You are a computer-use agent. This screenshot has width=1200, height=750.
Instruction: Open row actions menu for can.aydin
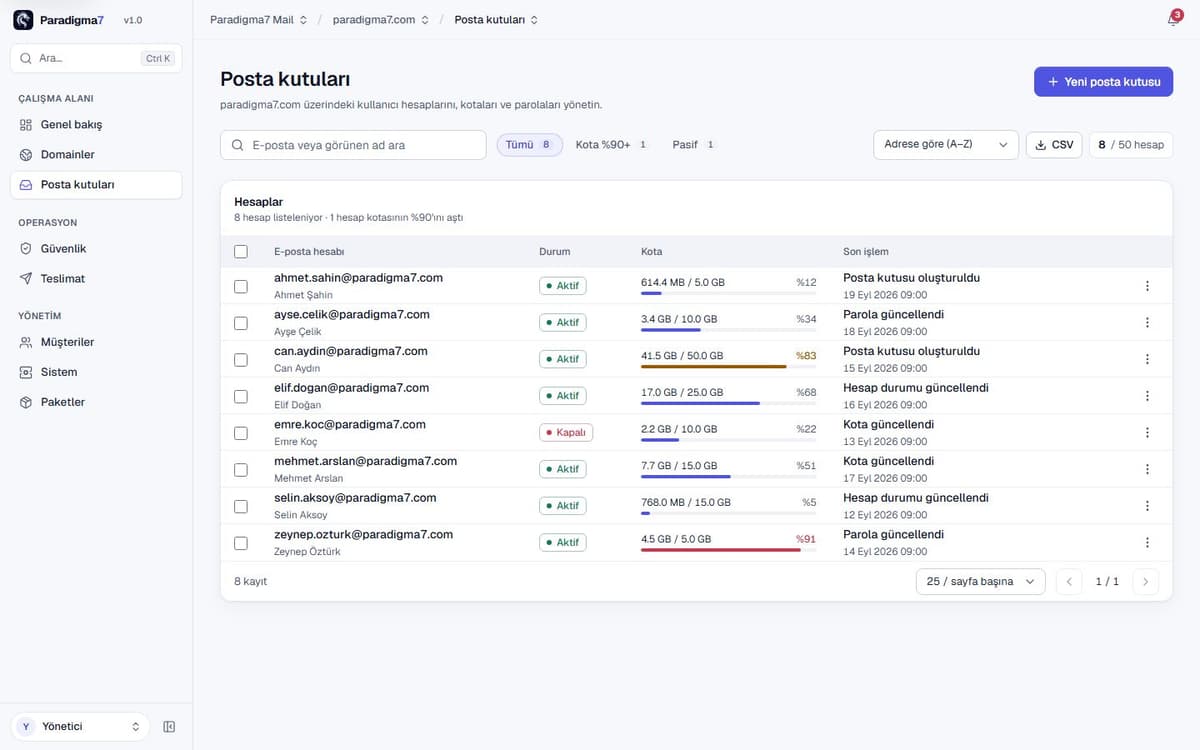point(1147,359)
